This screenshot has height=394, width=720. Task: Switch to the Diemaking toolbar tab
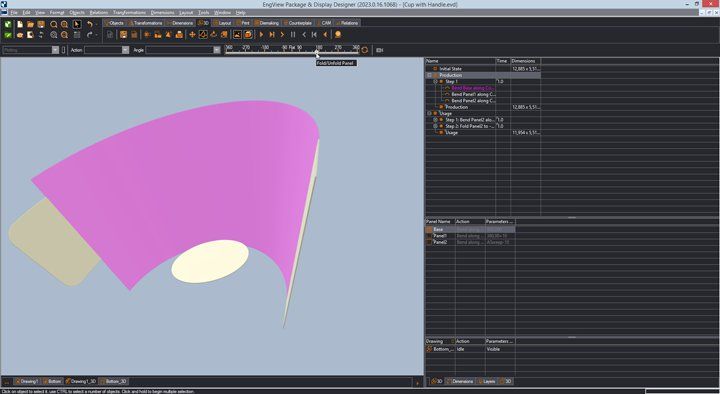point(267,23)
